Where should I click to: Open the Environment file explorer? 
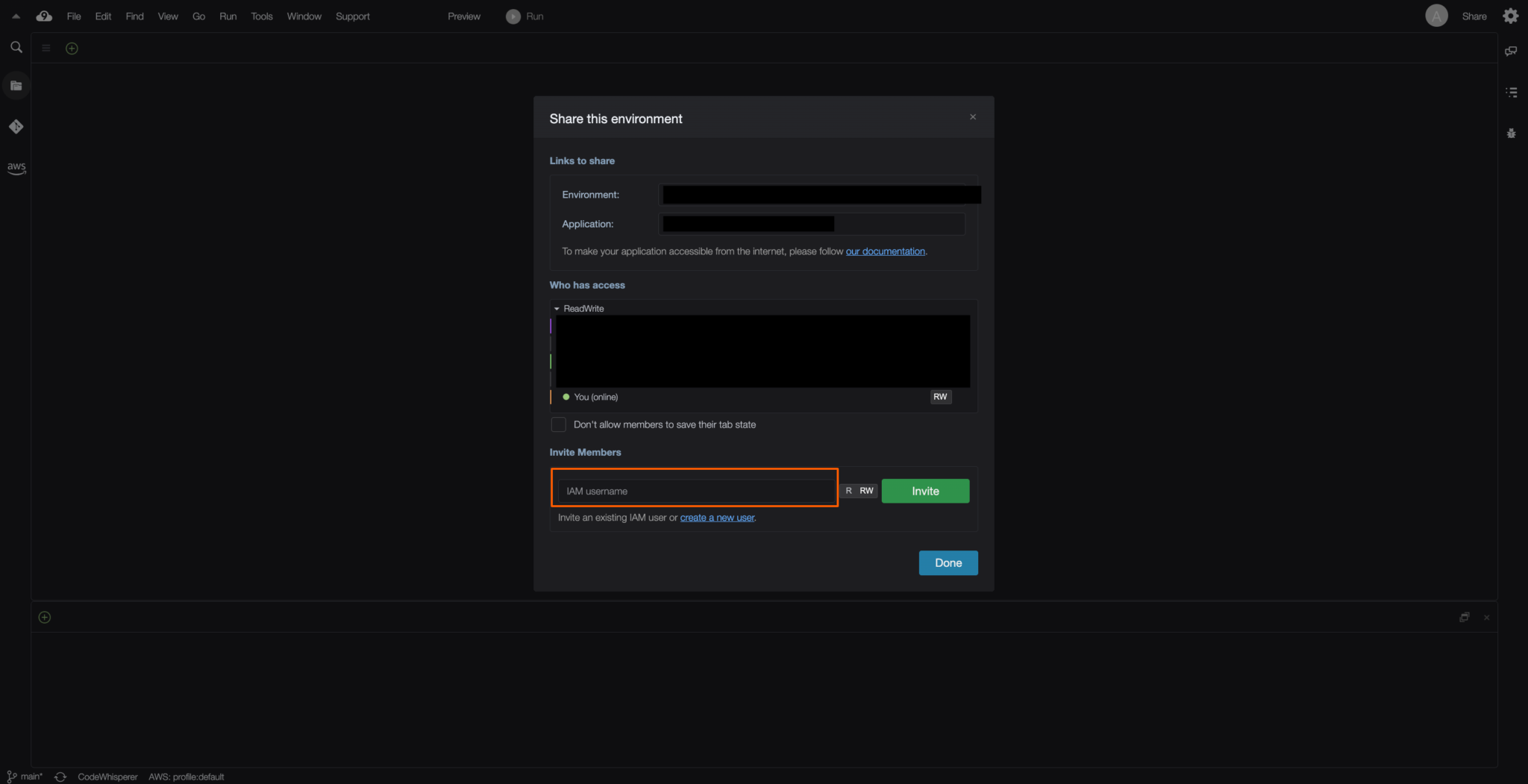(x=16, y=85)
